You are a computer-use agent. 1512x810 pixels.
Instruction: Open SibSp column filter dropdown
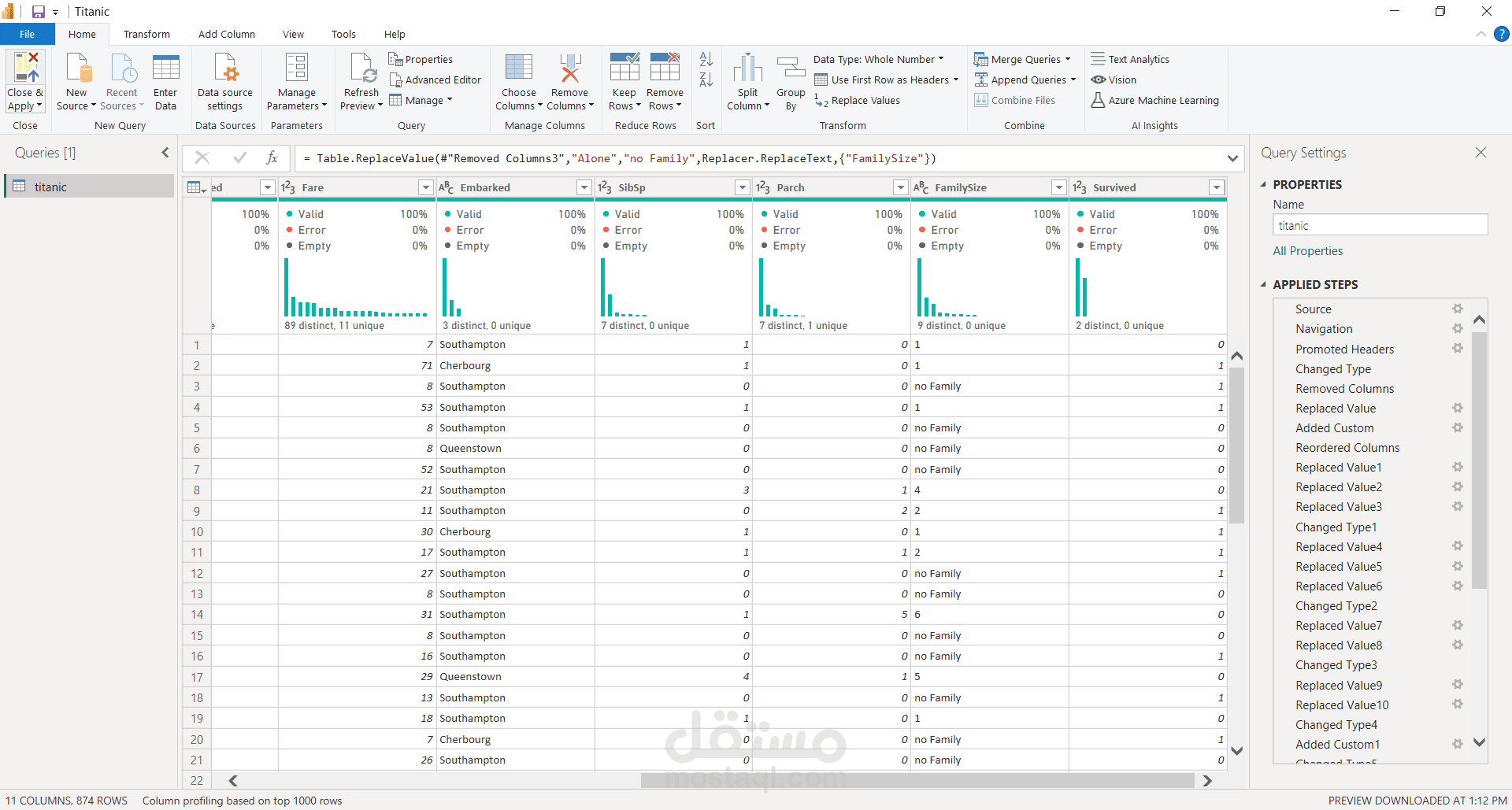click(x=743, y=187)
